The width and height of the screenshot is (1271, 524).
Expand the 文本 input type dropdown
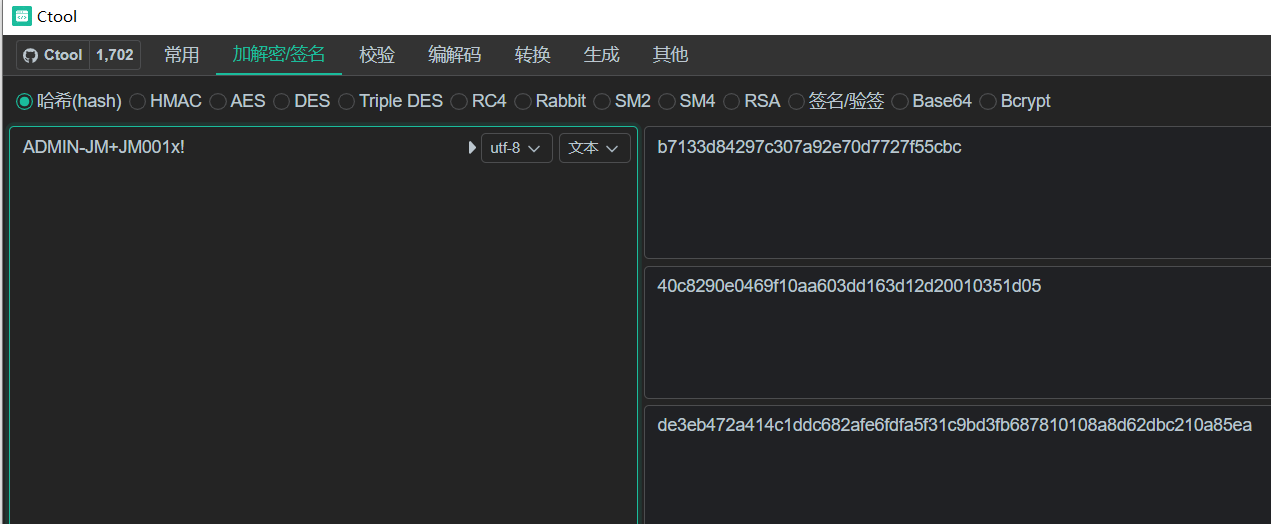click(x=594, y=148)
